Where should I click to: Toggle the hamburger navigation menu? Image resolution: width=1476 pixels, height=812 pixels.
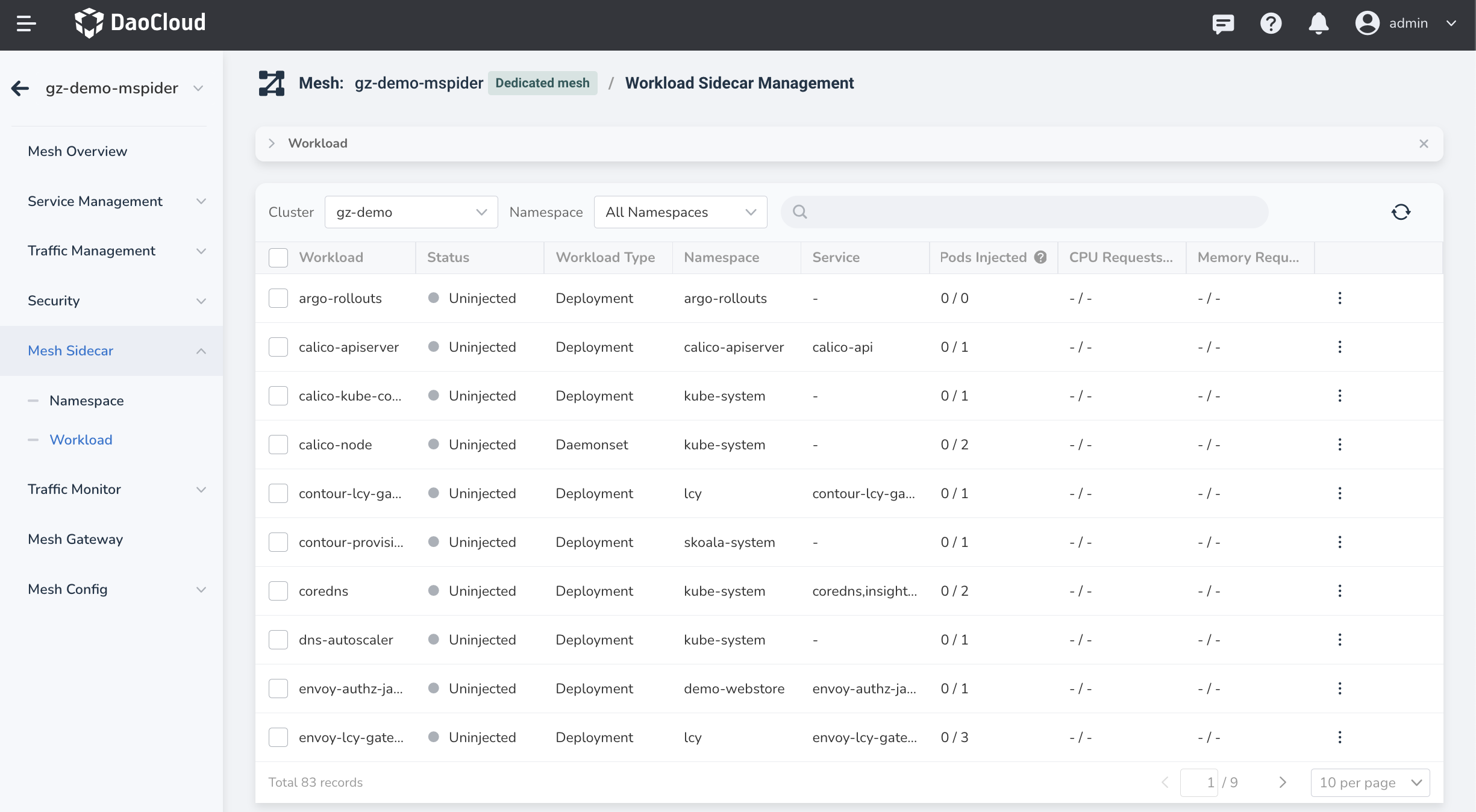pyautogui.click(x=26, y=23)
